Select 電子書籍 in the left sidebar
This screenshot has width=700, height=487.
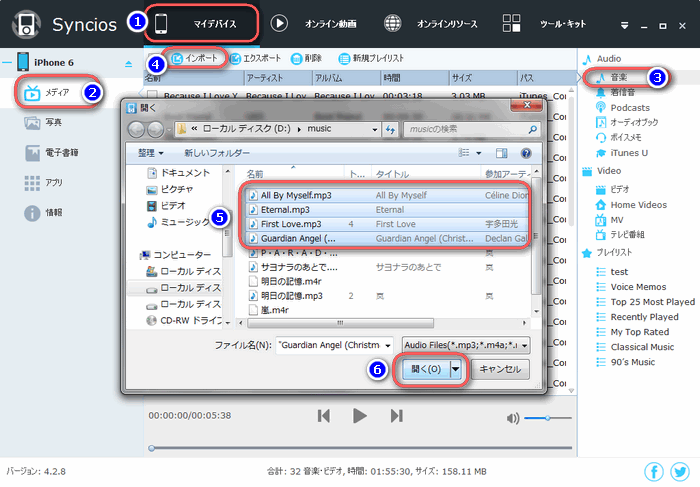(x=51, y=153)
